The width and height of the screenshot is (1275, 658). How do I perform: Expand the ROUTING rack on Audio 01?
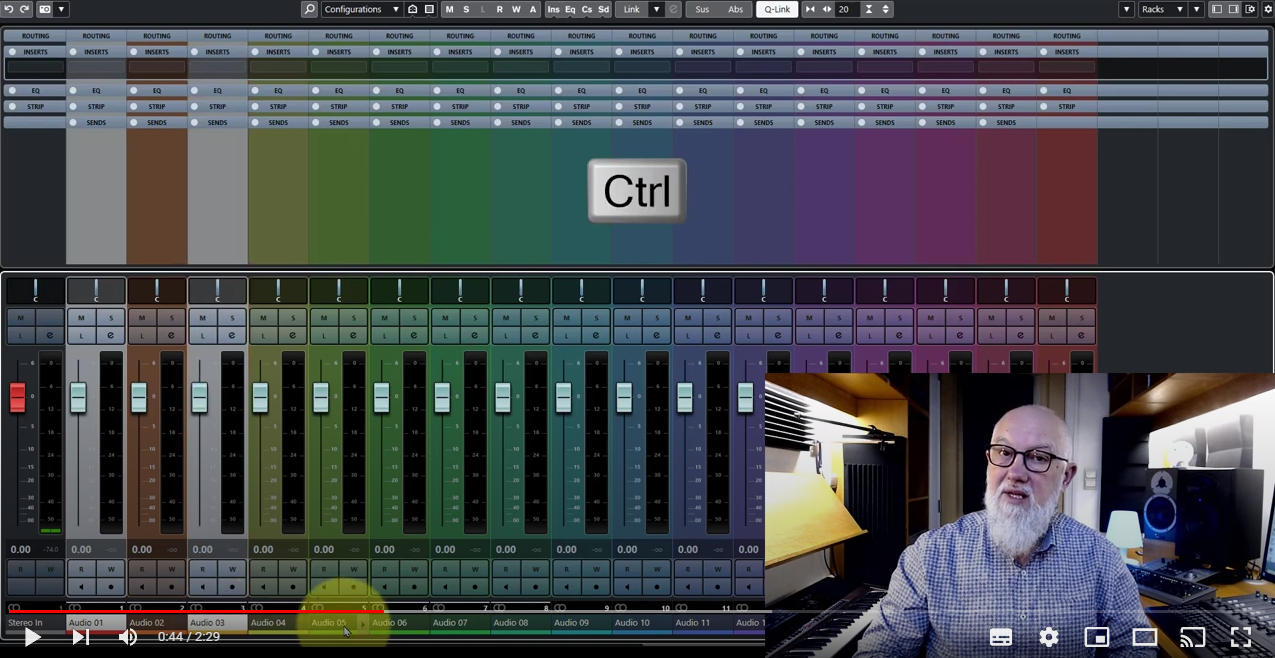click(96, 36)
